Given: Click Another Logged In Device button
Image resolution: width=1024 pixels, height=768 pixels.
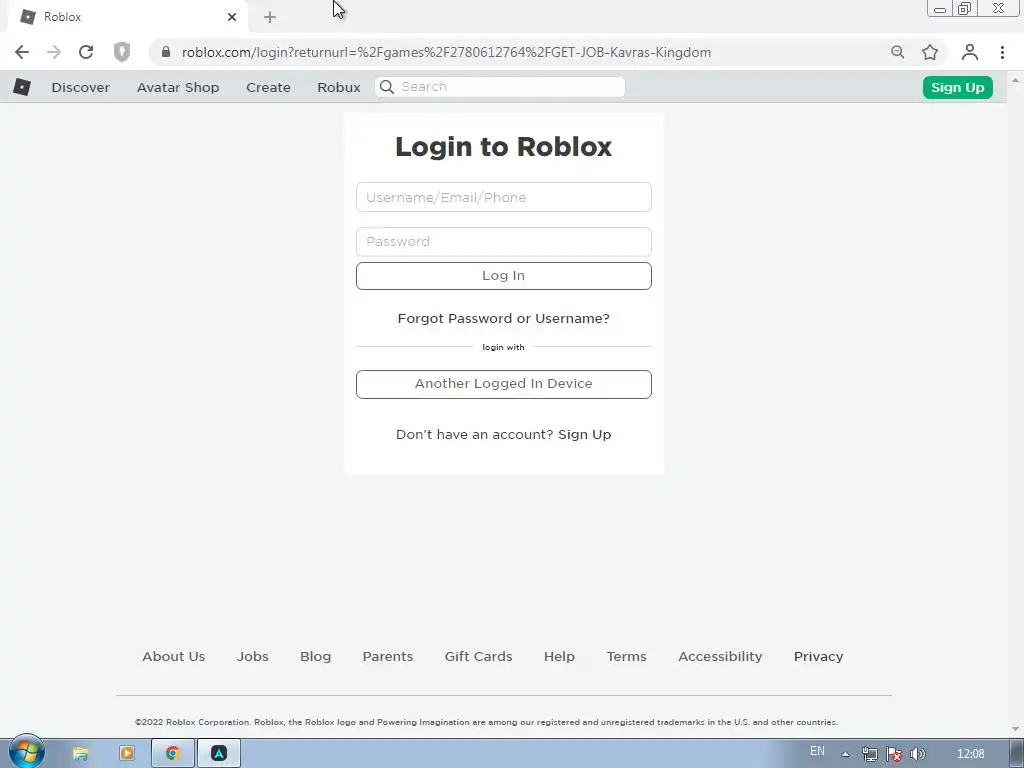Looking at the screenshot, I should 504,384.
